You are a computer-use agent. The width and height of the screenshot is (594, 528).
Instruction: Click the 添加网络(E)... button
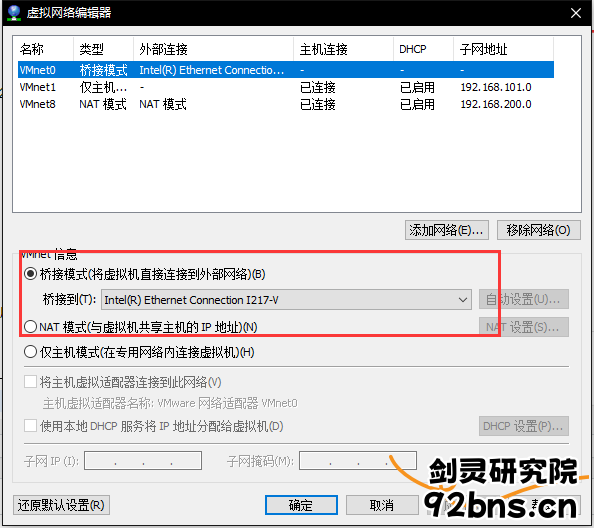pos(447,230)
